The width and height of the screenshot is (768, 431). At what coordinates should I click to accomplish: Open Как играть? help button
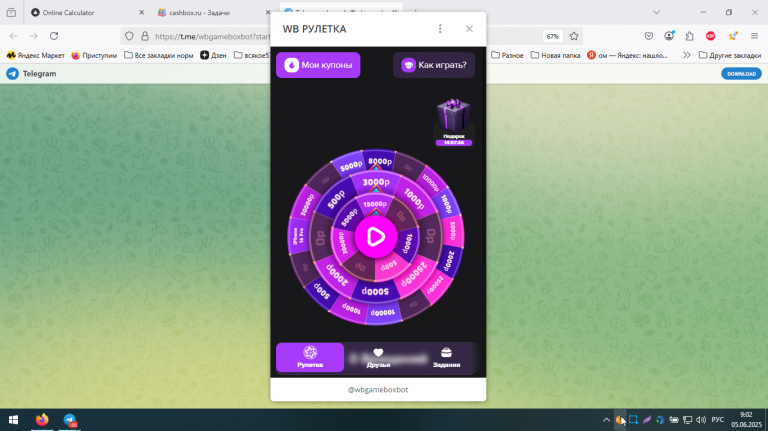pyautogui.click(x=434, y=65)
